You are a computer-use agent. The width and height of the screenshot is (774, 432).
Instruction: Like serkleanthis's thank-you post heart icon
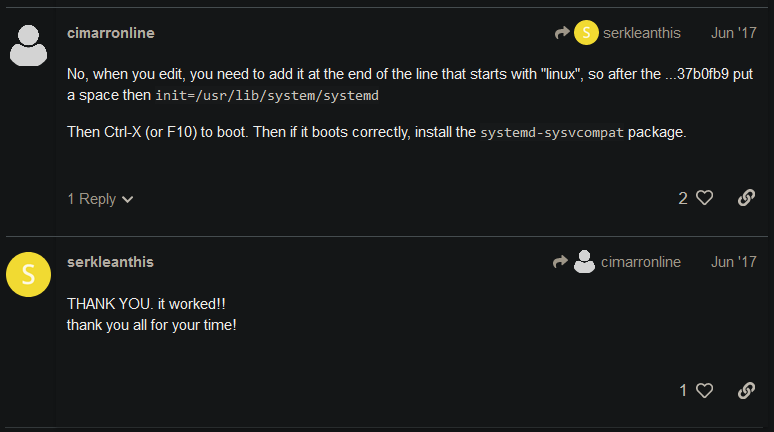point(704,390)
